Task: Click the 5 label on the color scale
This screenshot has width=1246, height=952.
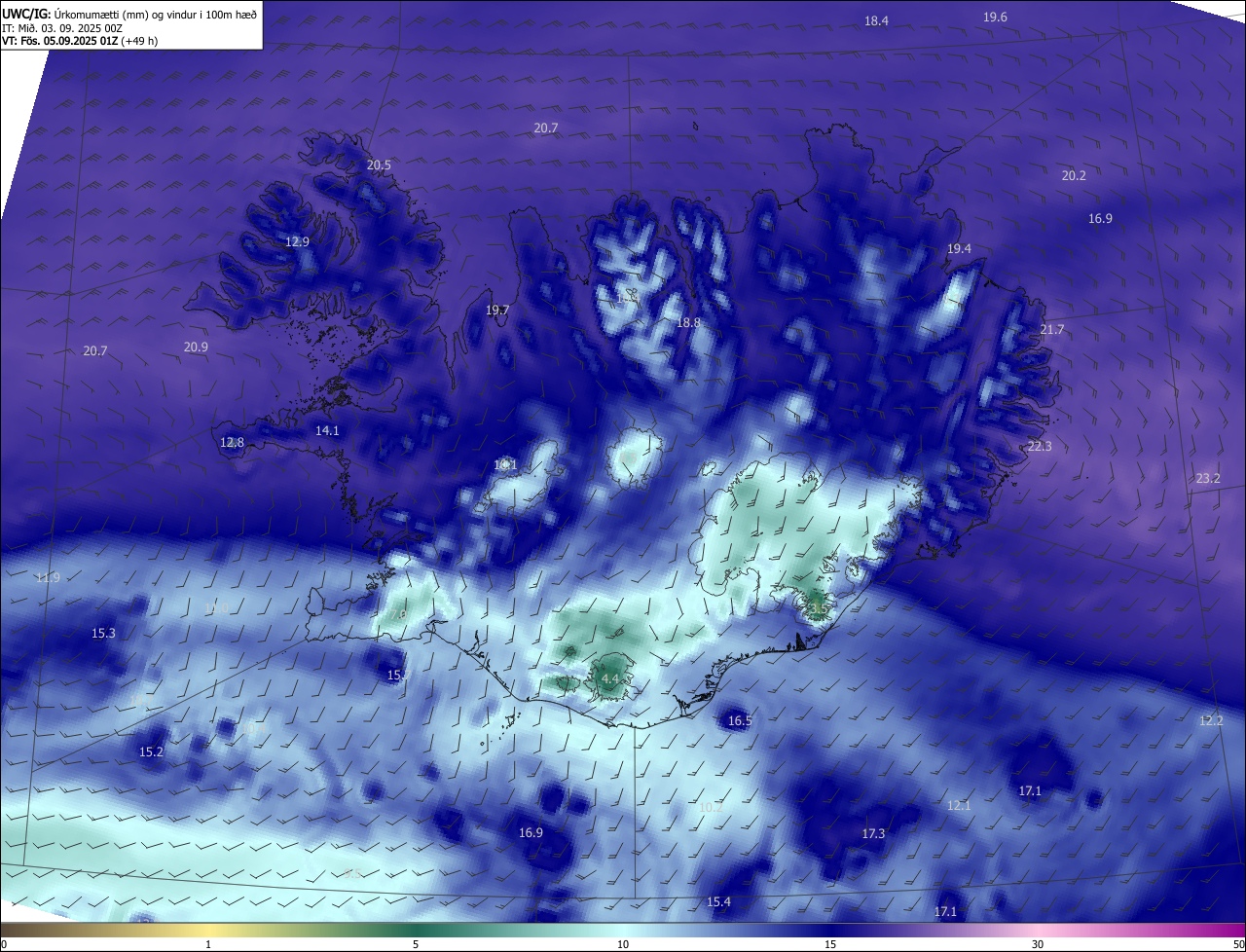Action: 416,944
